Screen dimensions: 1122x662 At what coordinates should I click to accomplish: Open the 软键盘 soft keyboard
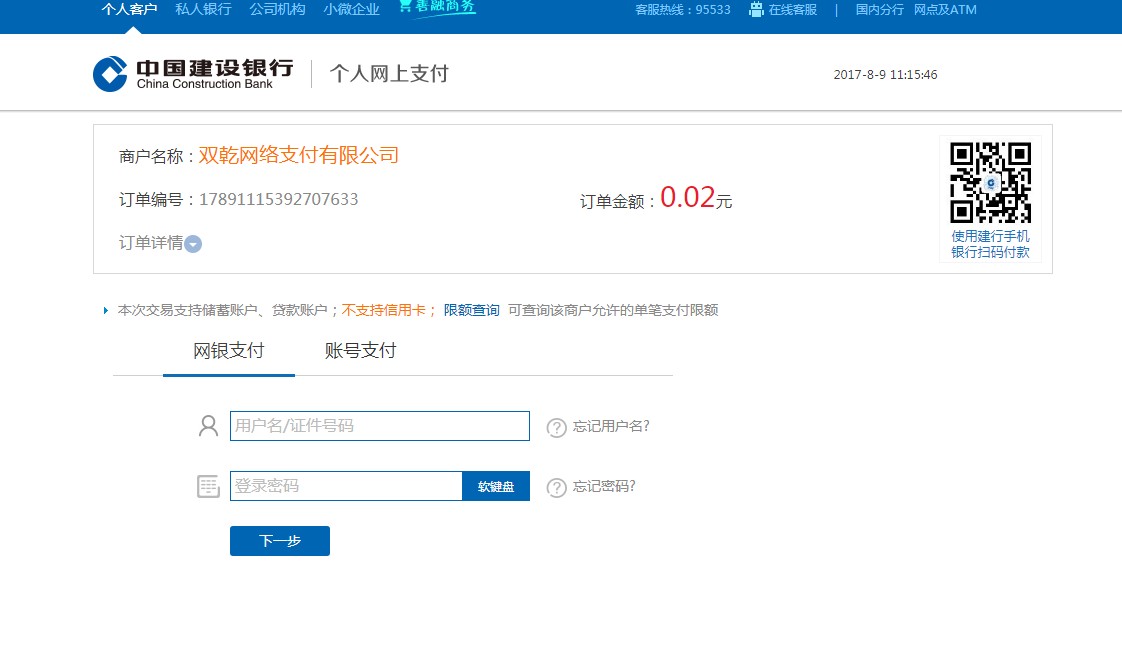coord(496,486)
